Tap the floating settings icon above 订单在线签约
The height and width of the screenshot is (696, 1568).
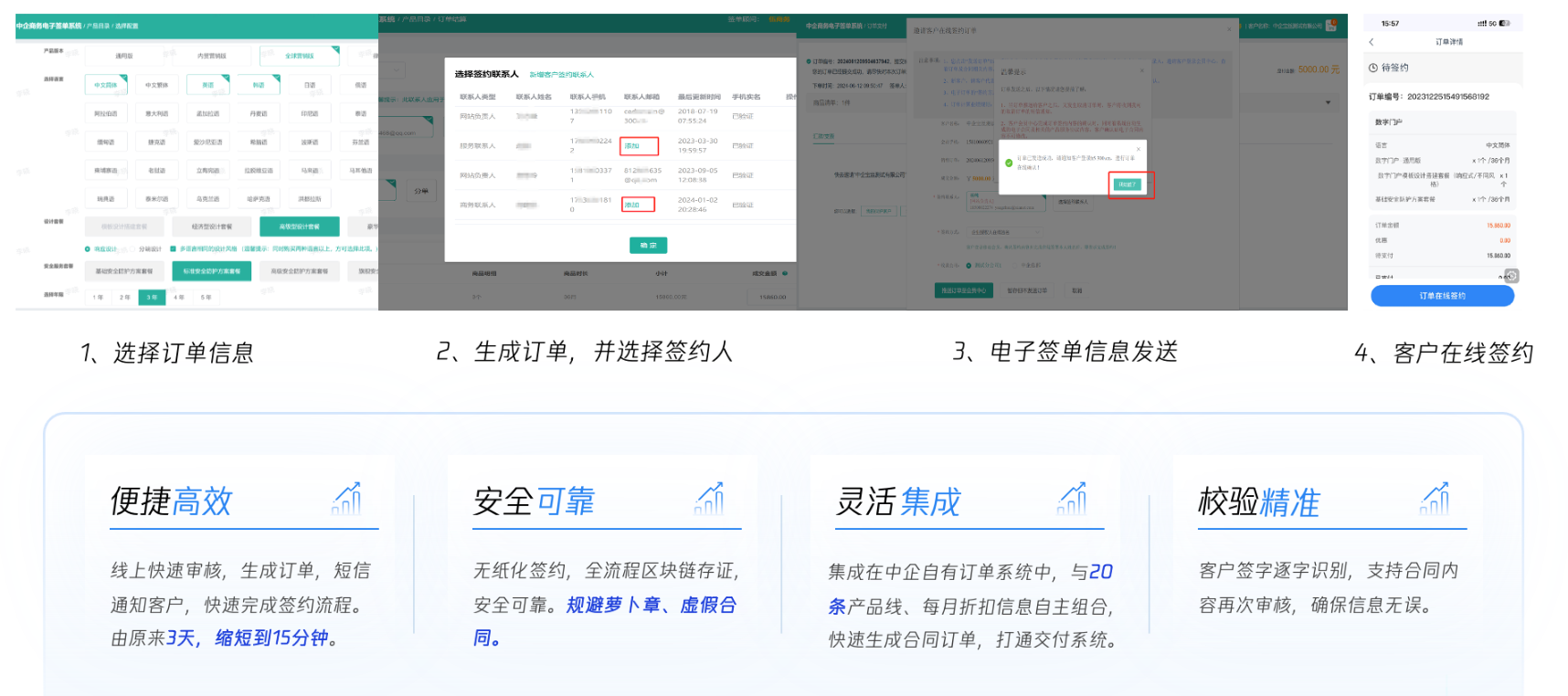(1511, 276)
